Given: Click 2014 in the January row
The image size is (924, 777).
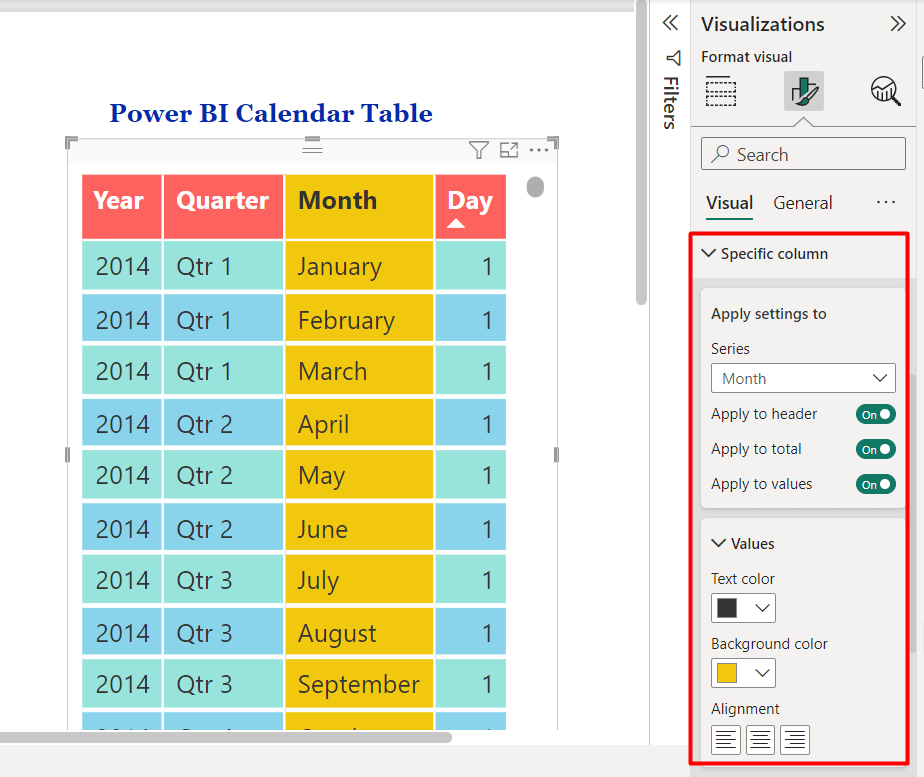Looking at the screenshot, I should (121, 266).
